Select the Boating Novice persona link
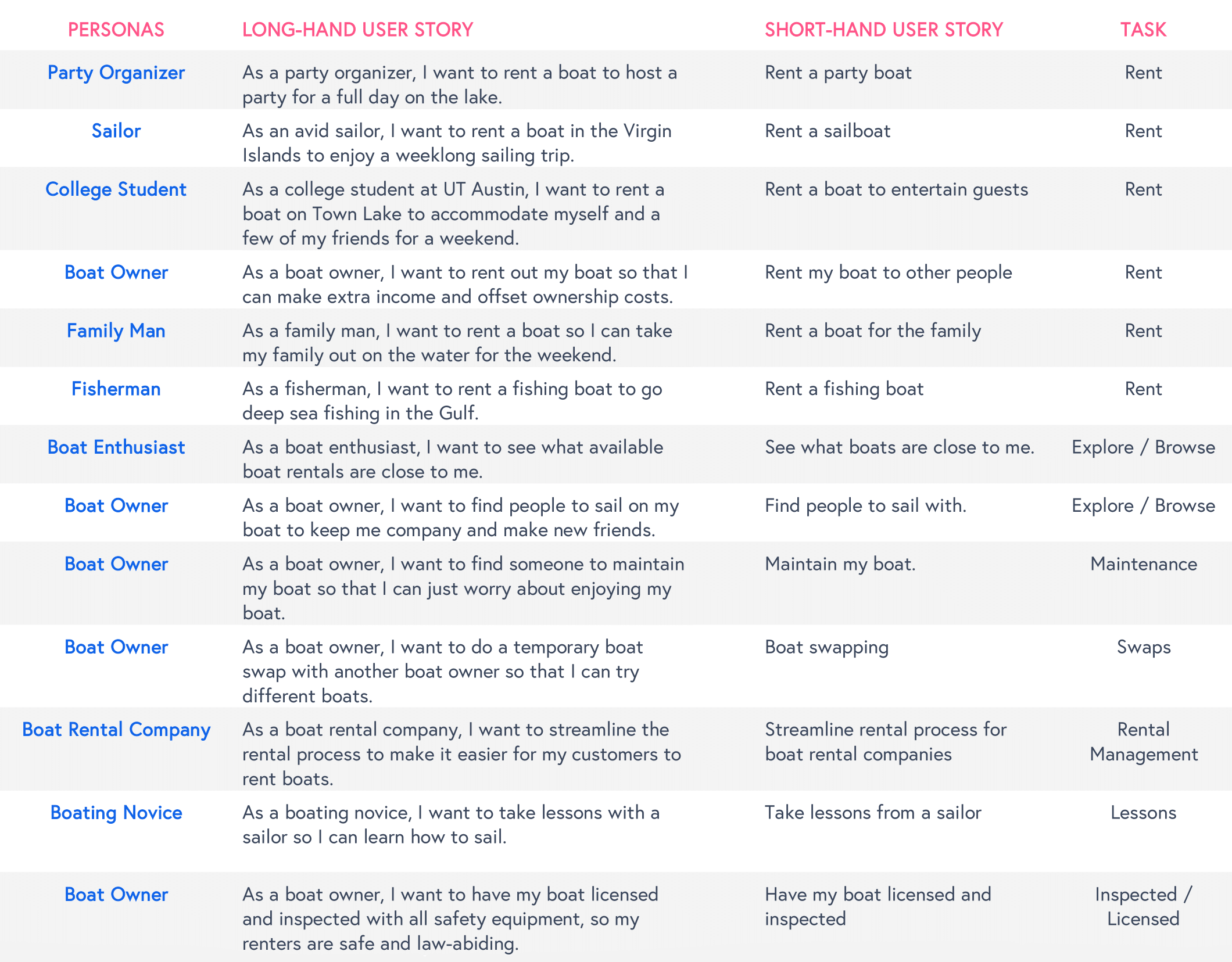 [x=116, y=813]
